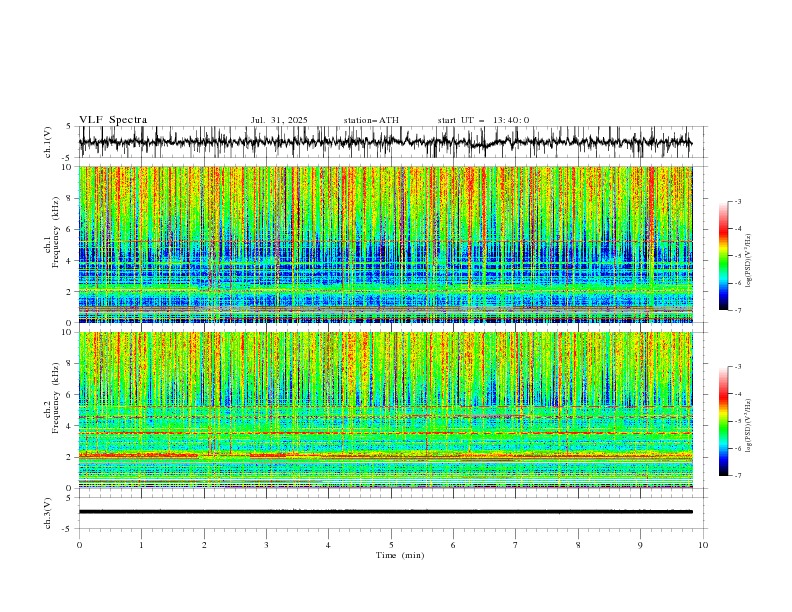
Task: Click the upper color bar's log(PSD) label
Action: click(x=749, y=261)
